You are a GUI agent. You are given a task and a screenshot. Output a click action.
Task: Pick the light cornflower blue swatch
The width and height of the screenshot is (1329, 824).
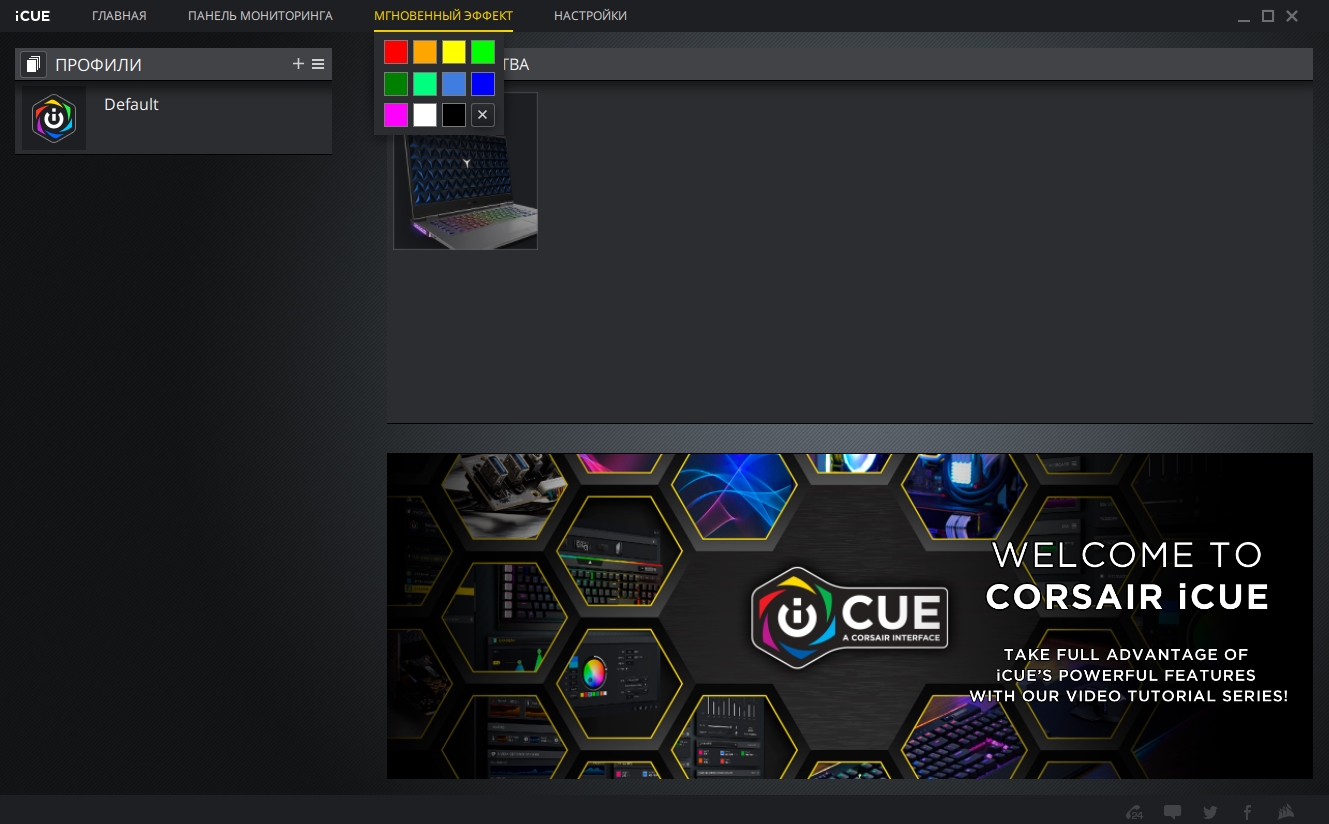click(454, 84)
